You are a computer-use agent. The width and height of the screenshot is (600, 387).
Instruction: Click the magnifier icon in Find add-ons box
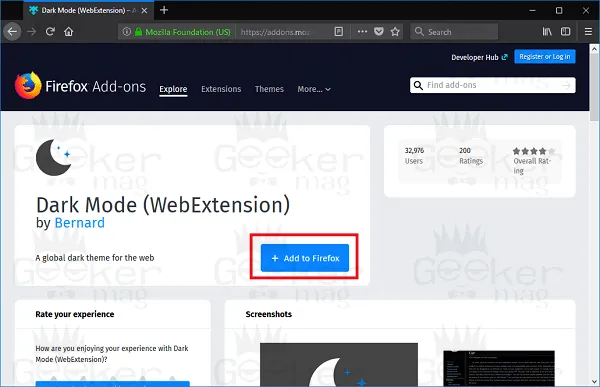[418, 85]
